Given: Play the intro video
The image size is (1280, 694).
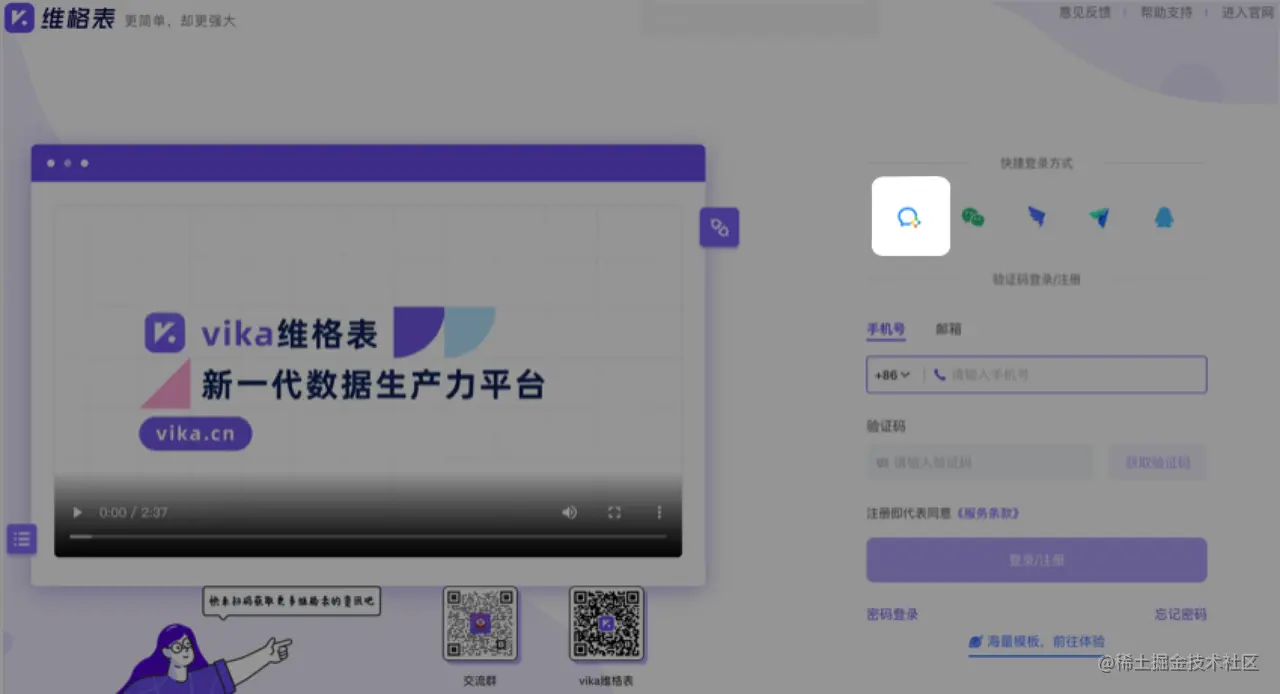Looking at the screenshot, I should tap(77, 512).
